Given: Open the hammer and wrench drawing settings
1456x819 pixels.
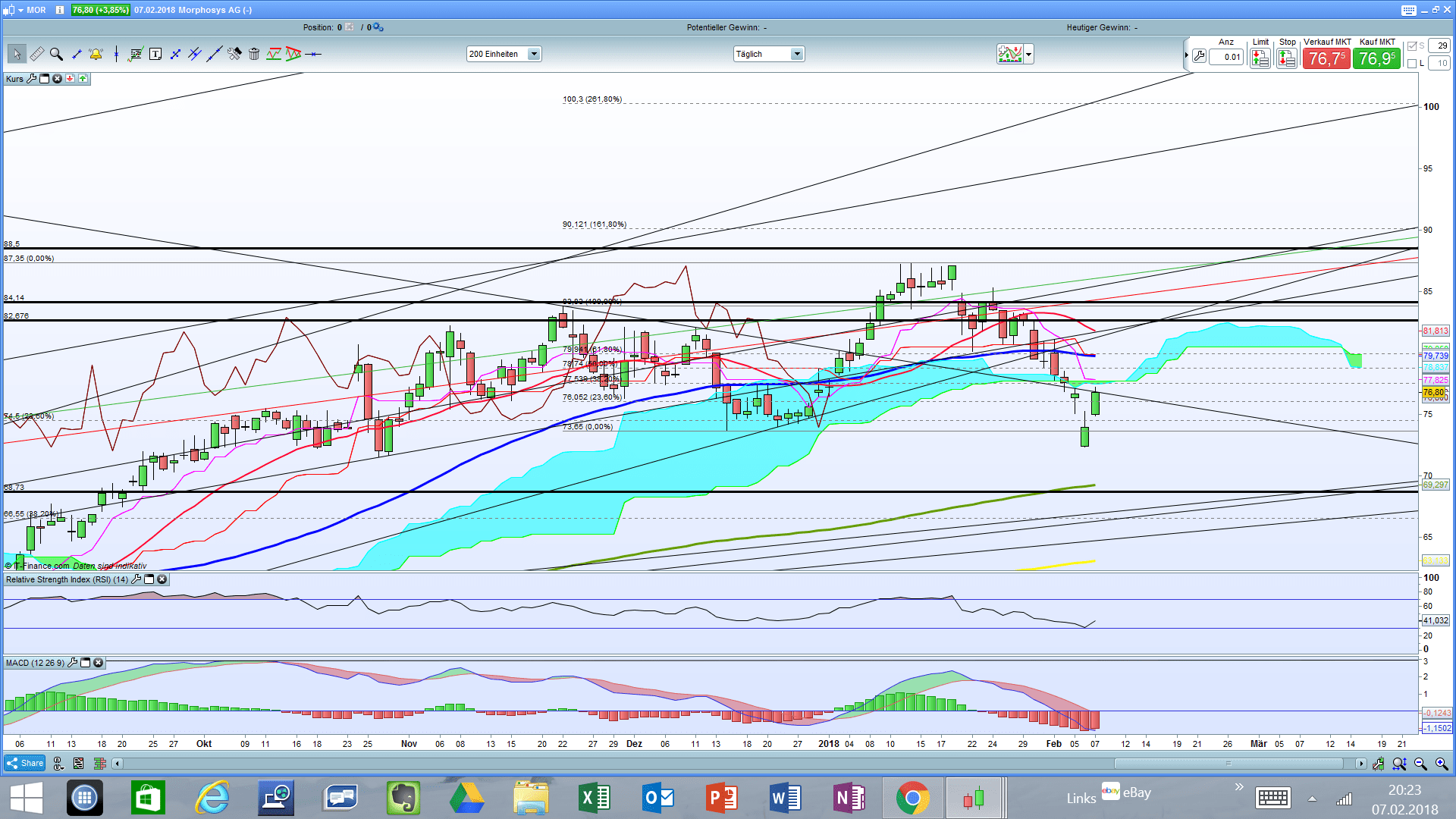Looking at the screenshot, I should coord(234,54).
